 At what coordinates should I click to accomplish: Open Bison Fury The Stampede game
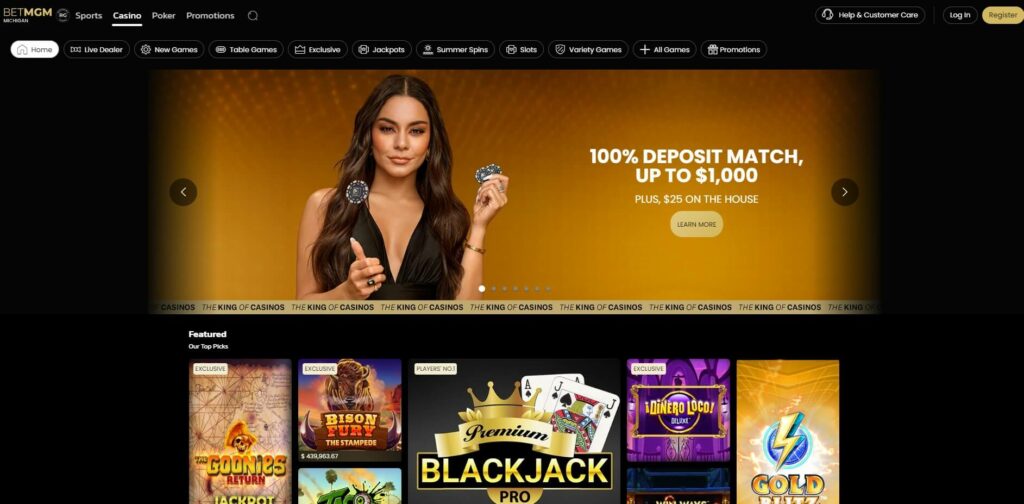[x=350, y=410]
